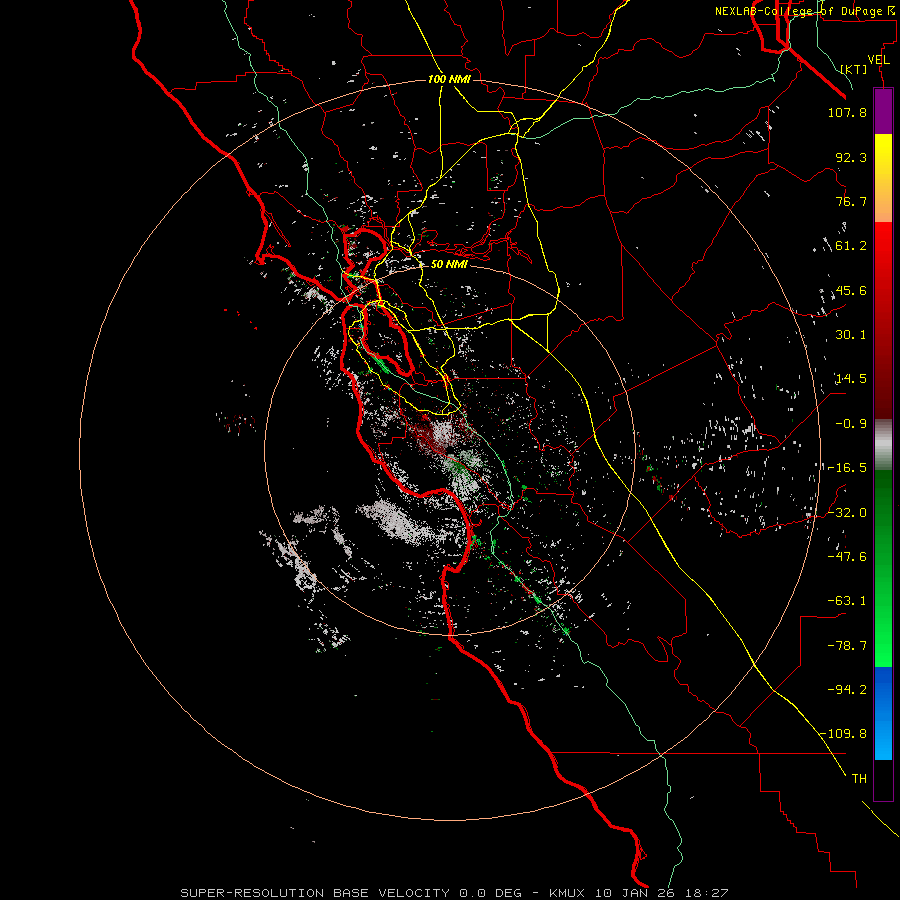
Task: Click the bright red segment of color bar
Action: pyautogui.click(x=883, y=261)
